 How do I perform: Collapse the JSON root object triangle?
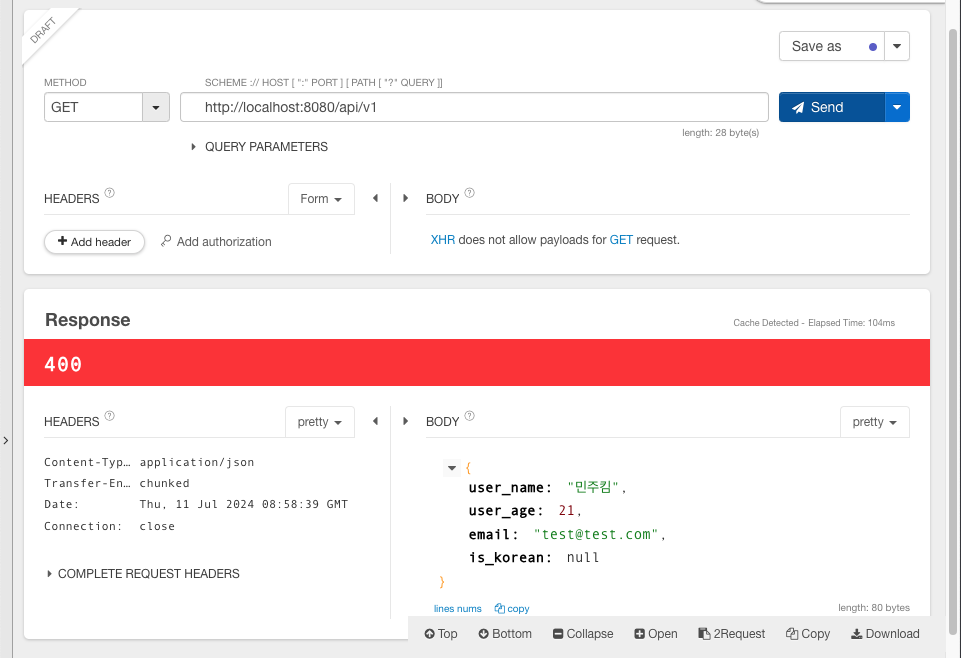(x=452, y=467)
